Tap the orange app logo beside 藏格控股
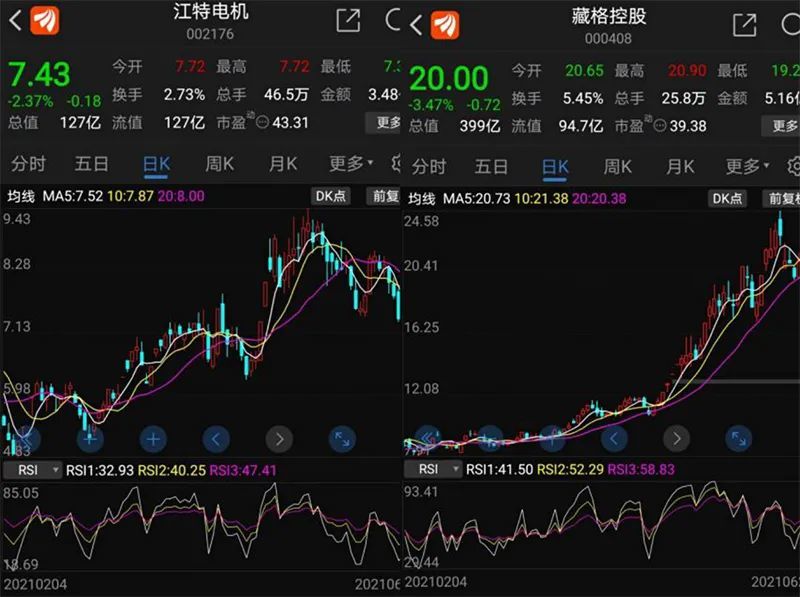The width and height of the screenshot is (800, 597). pos(445,25)
